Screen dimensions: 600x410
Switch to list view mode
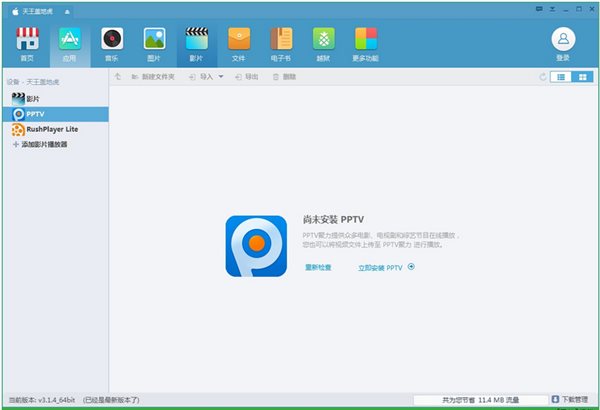[561, 77]
